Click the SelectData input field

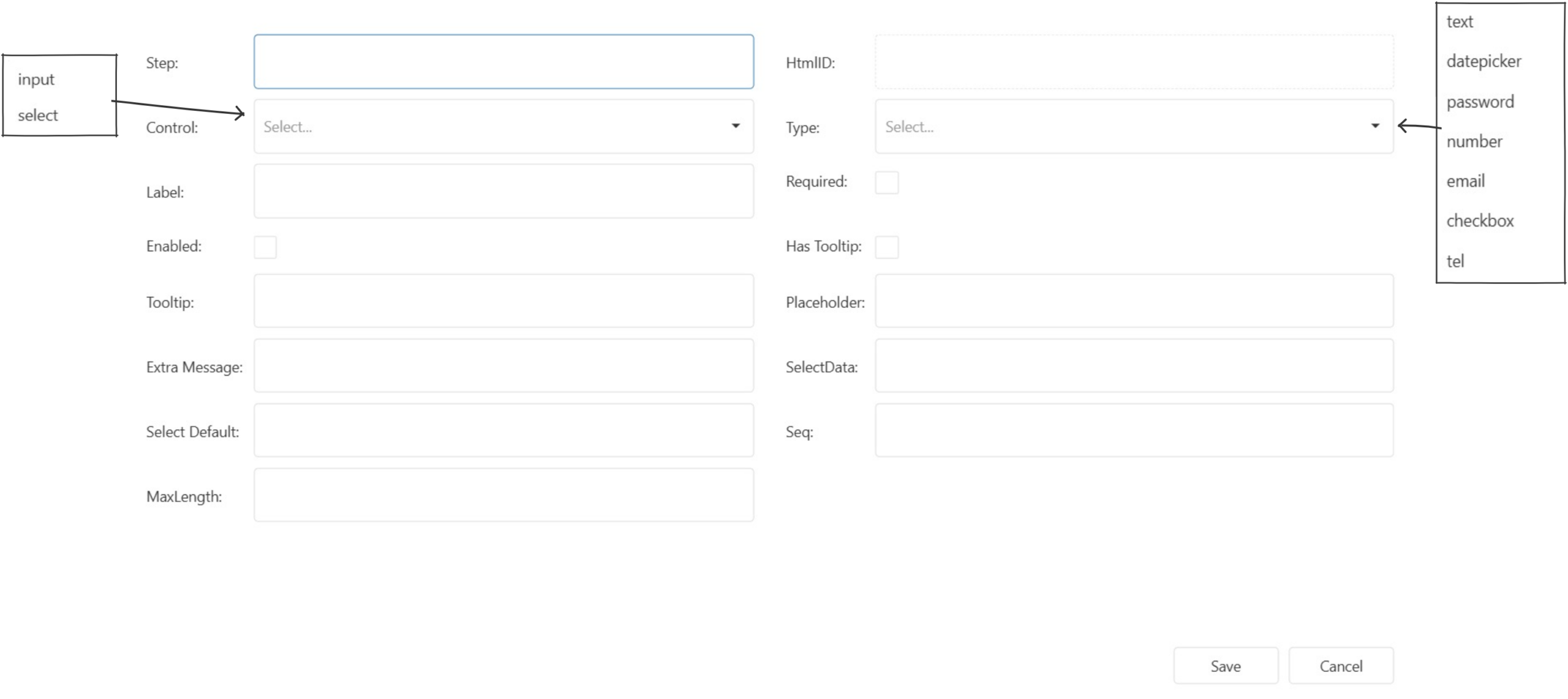(x=1134, y=366)
